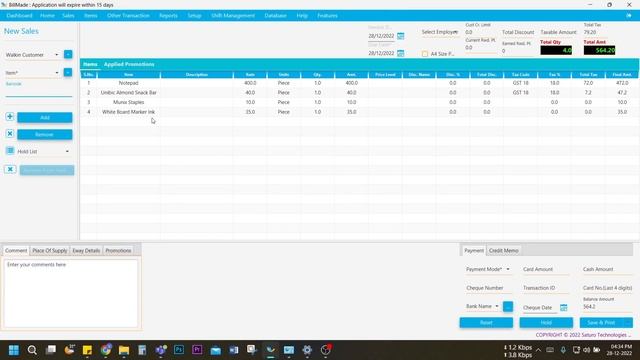Click the Cheque Number field
This screenshot has height=360, width=640.
(x=488, y=288)
